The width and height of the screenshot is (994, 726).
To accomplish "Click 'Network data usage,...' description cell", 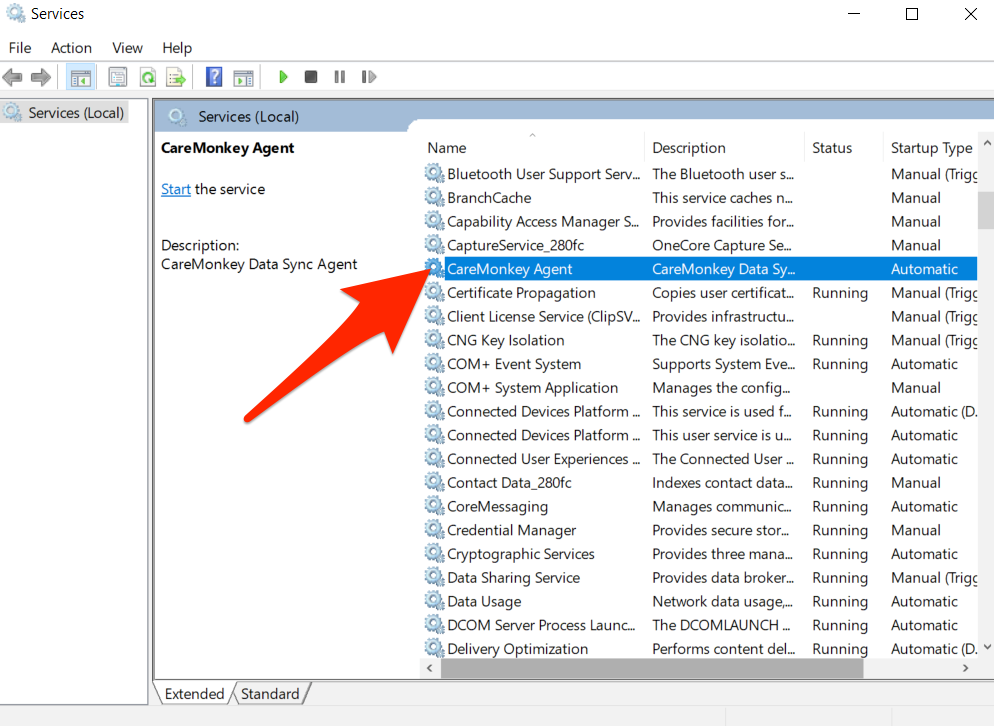I will (x=723, y=600).
